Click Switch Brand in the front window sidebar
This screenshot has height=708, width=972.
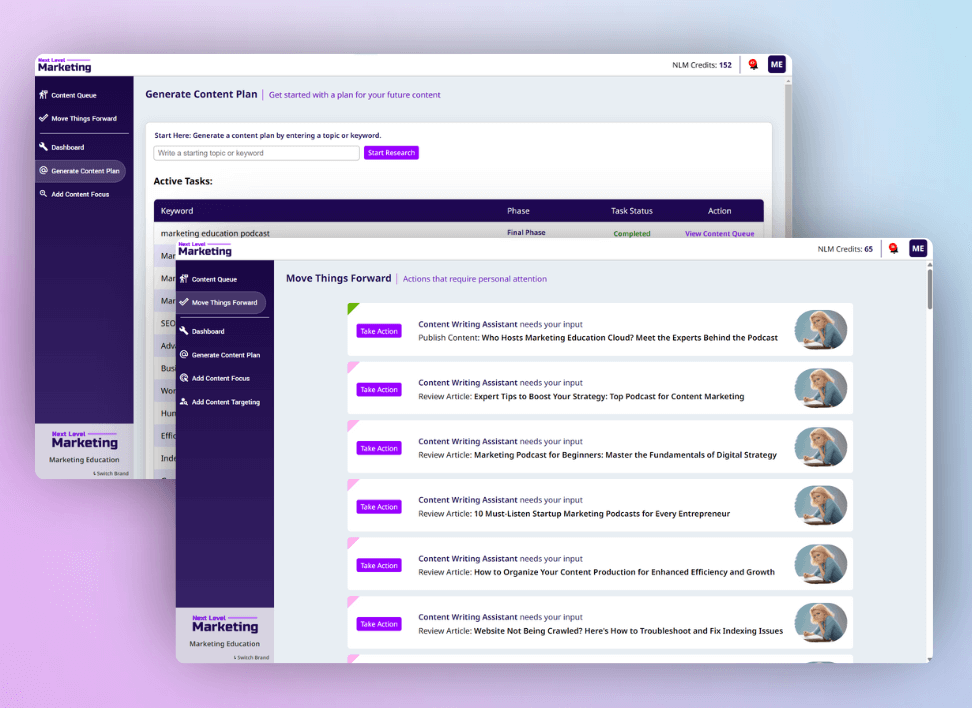tap(251, 657)
